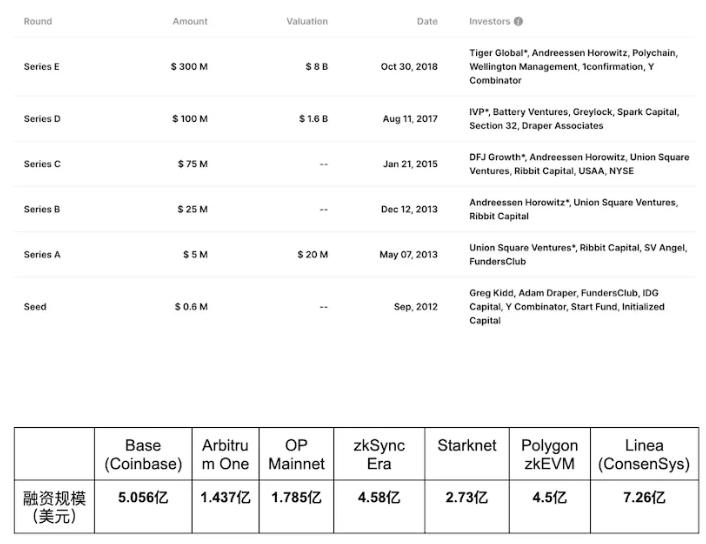Select the Series A row label

42,254
